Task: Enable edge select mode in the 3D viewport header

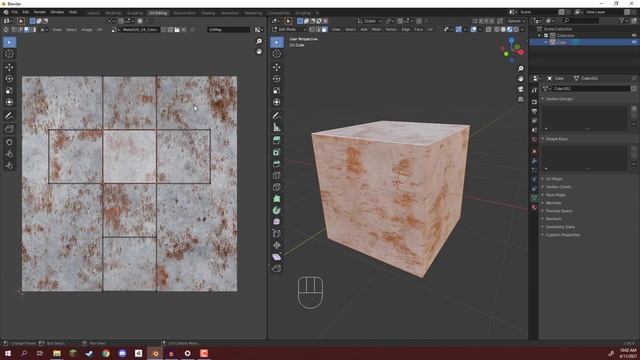Action: click(x=318, y=29)
